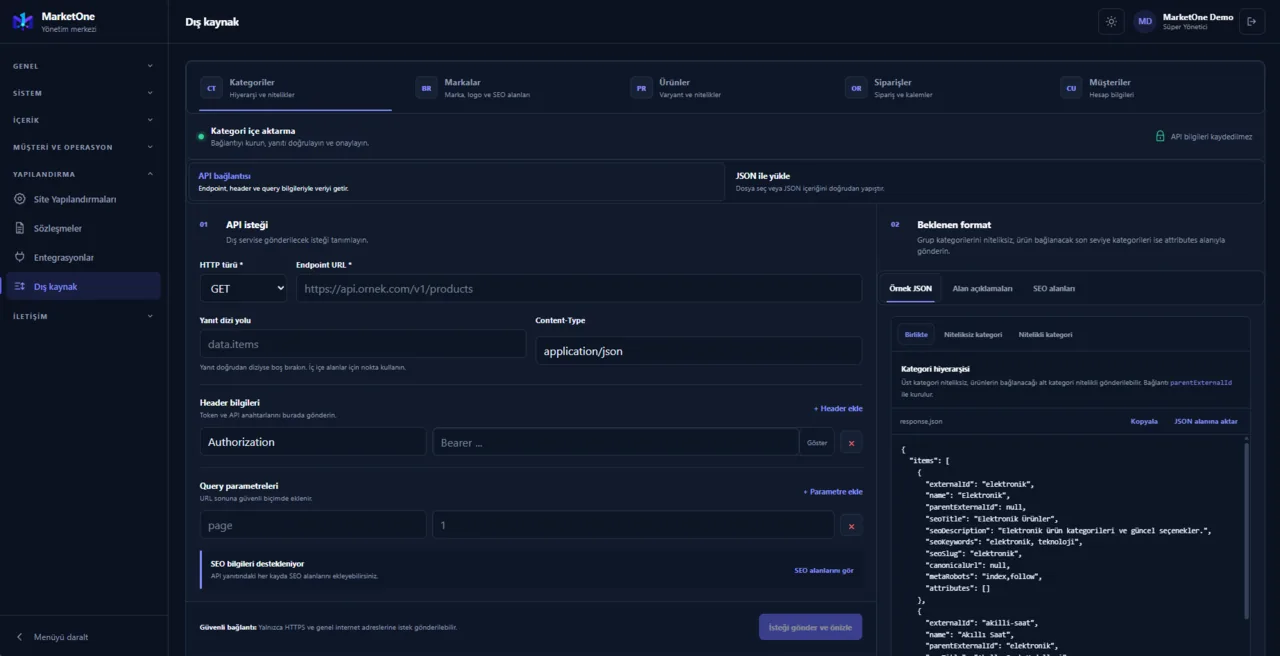Click the lock icon by API bilgileri kaydedilmez
1280x656 pixels.
[1160, 136]
